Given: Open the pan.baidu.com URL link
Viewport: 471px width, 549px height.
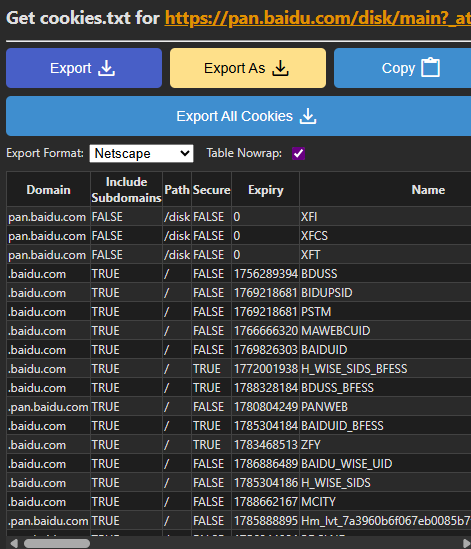Looking at the screenshot, I should [x=318, y=18].
